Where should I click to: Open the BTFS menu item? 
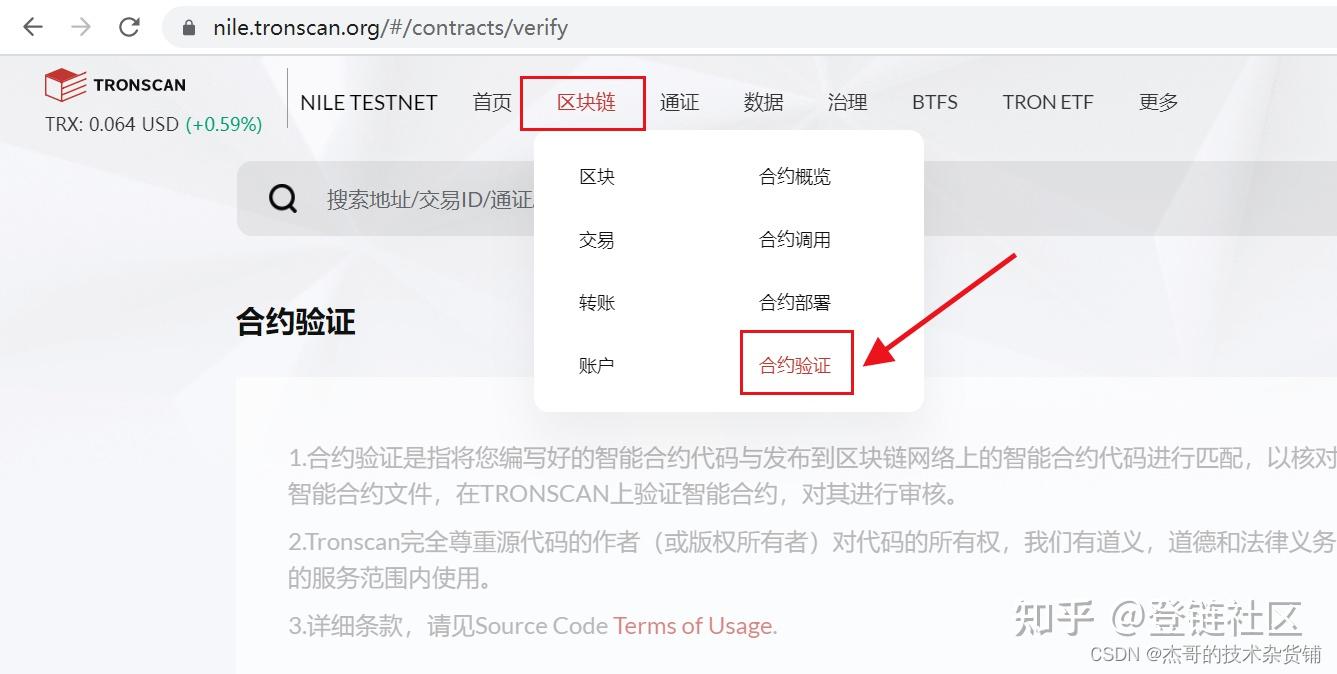[935, 102]
